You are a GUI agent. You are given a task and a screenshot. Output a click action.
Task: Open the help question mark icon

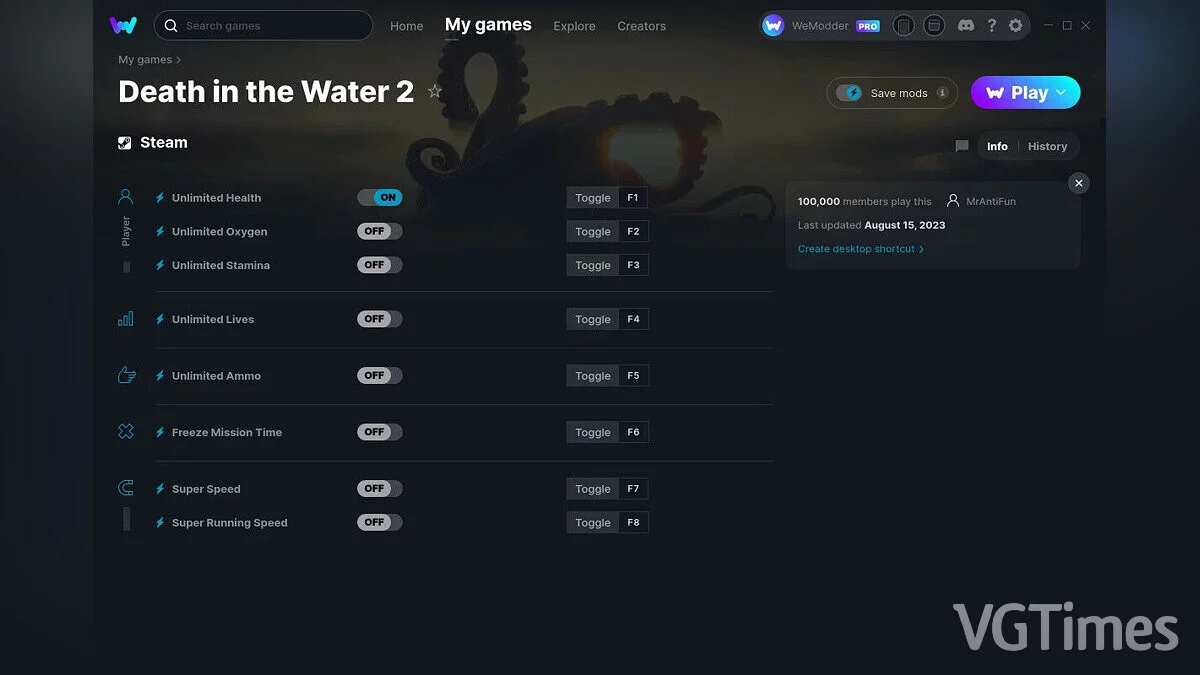[991, 26]
